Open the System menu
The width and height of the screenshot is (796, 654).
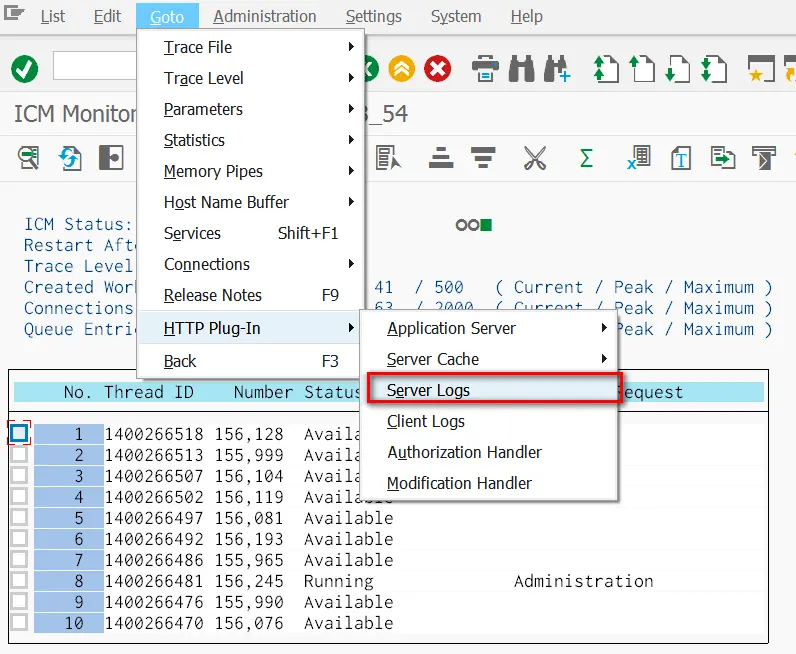(x=456, y=16)
